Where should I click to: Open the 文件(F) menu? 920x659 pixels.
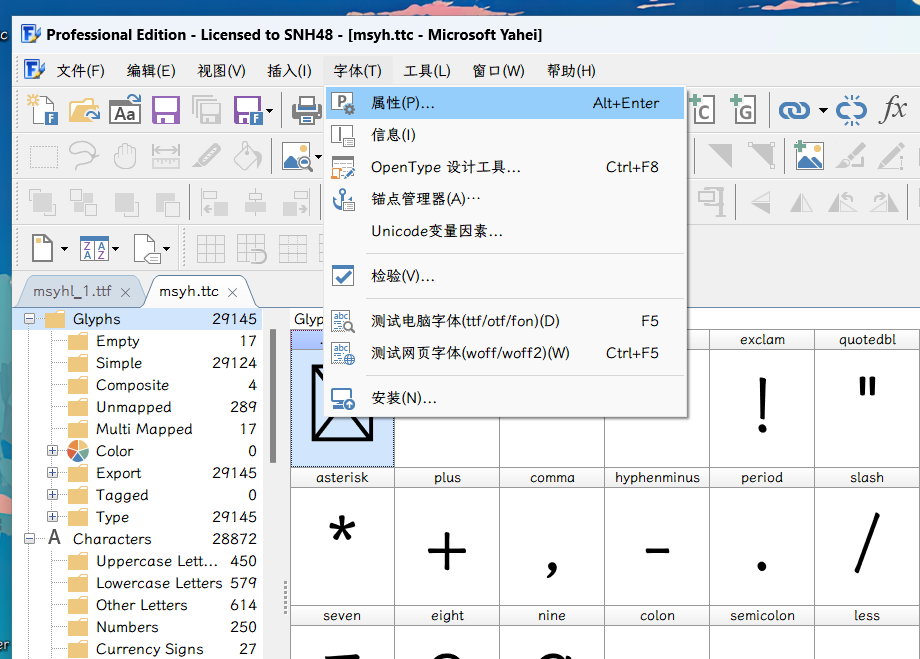80,71
